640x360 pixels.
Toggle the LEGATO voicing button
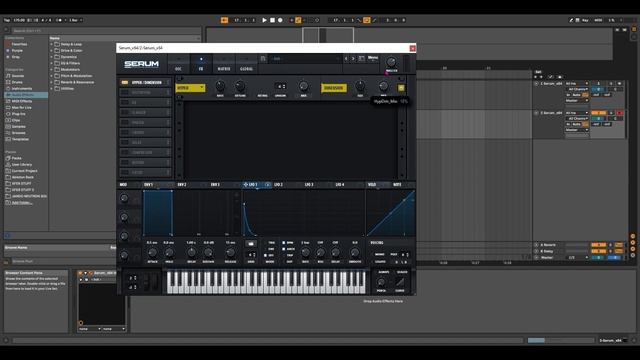[380, 262]
